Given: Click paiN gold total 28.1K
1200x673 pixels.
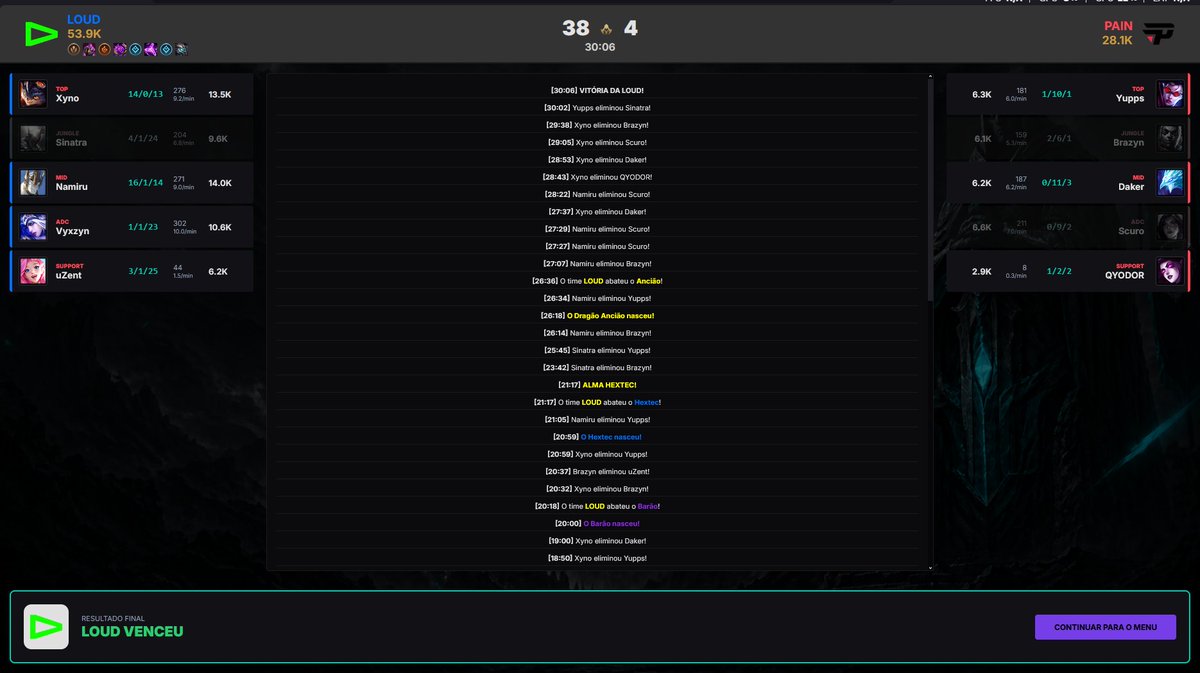Looking at the screenshot, I should point(1117,40).
